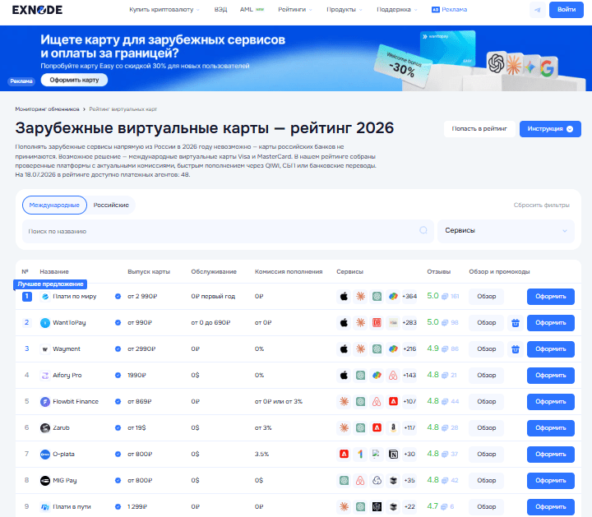
Task: Click Оформить for MIG Pay
Action: [x=550, y=480]
